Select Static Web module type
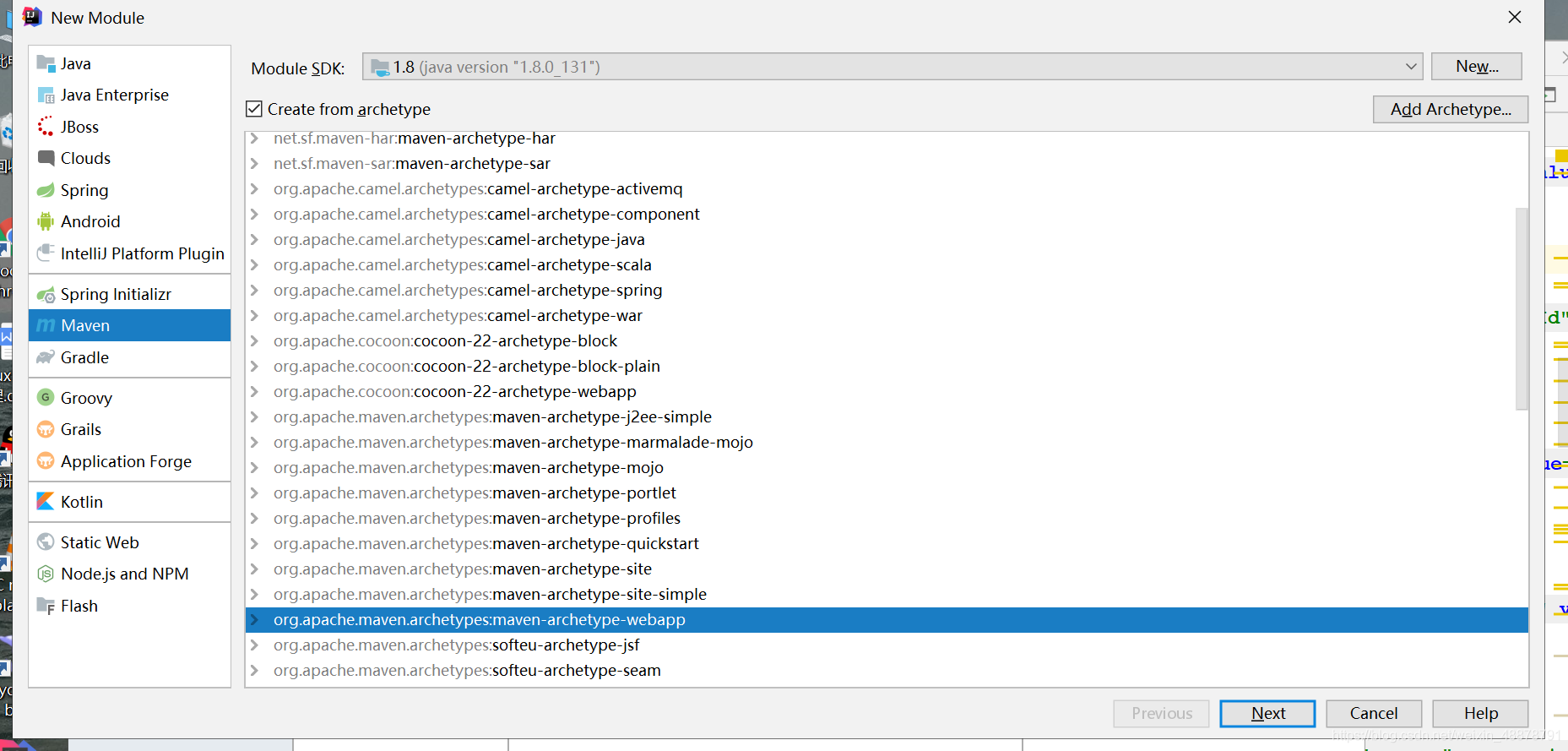This screenshot has width=1568, height=751. tap(129, 542)
